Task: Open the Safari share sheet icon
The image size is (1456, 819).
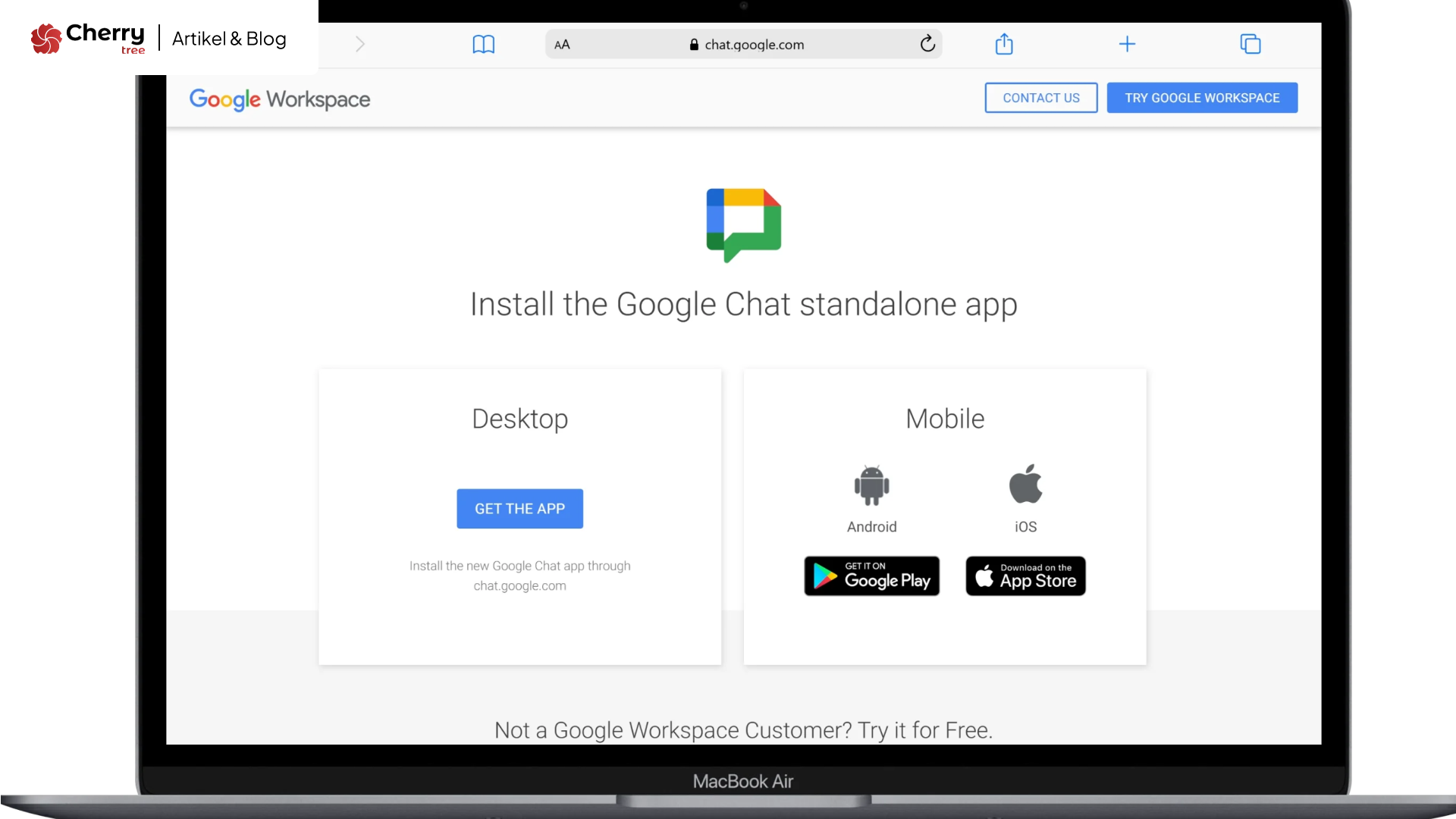Action: click(1004, 43)
